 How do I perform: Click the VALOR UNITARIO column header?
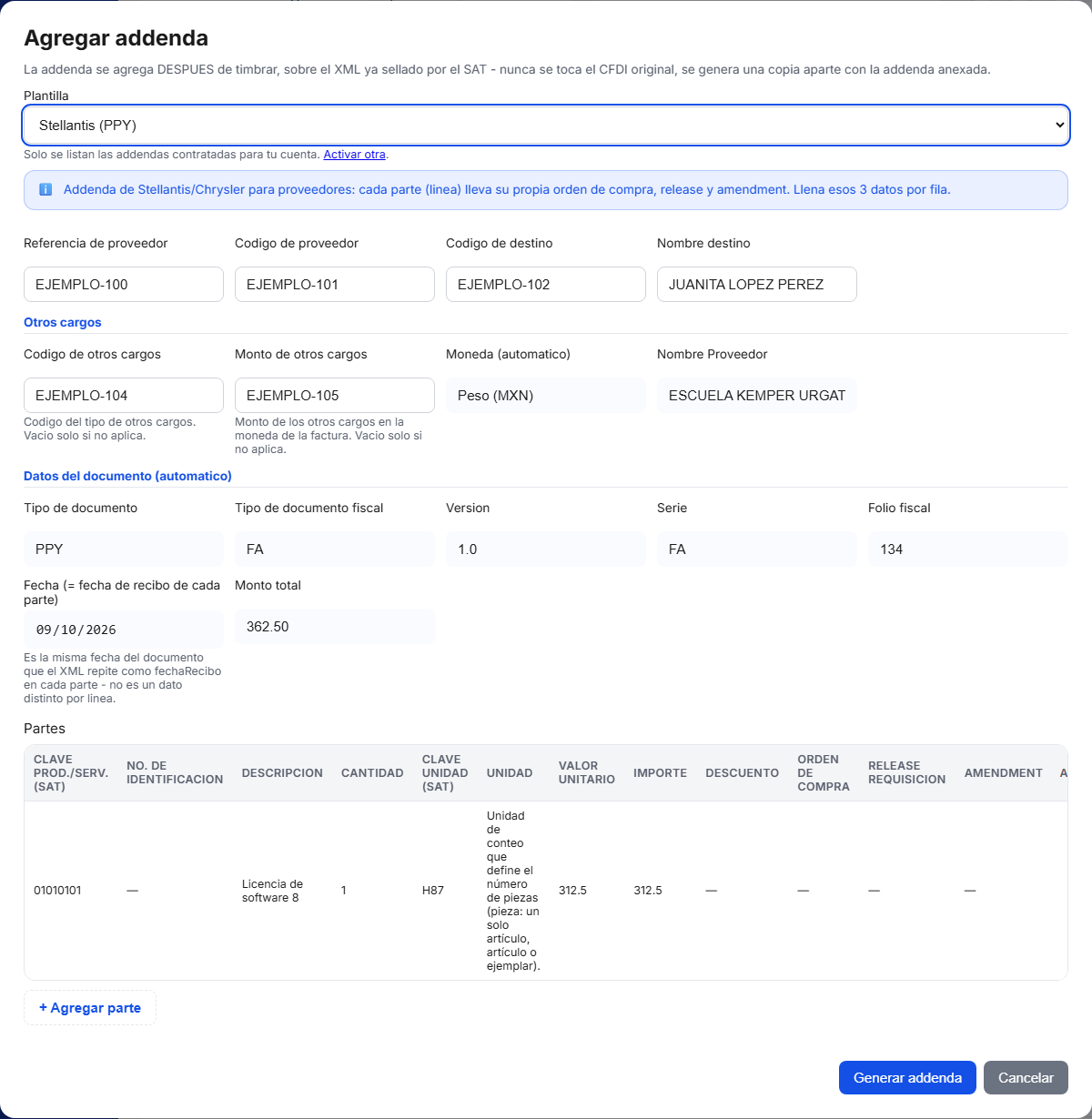[x=587, y=773]
